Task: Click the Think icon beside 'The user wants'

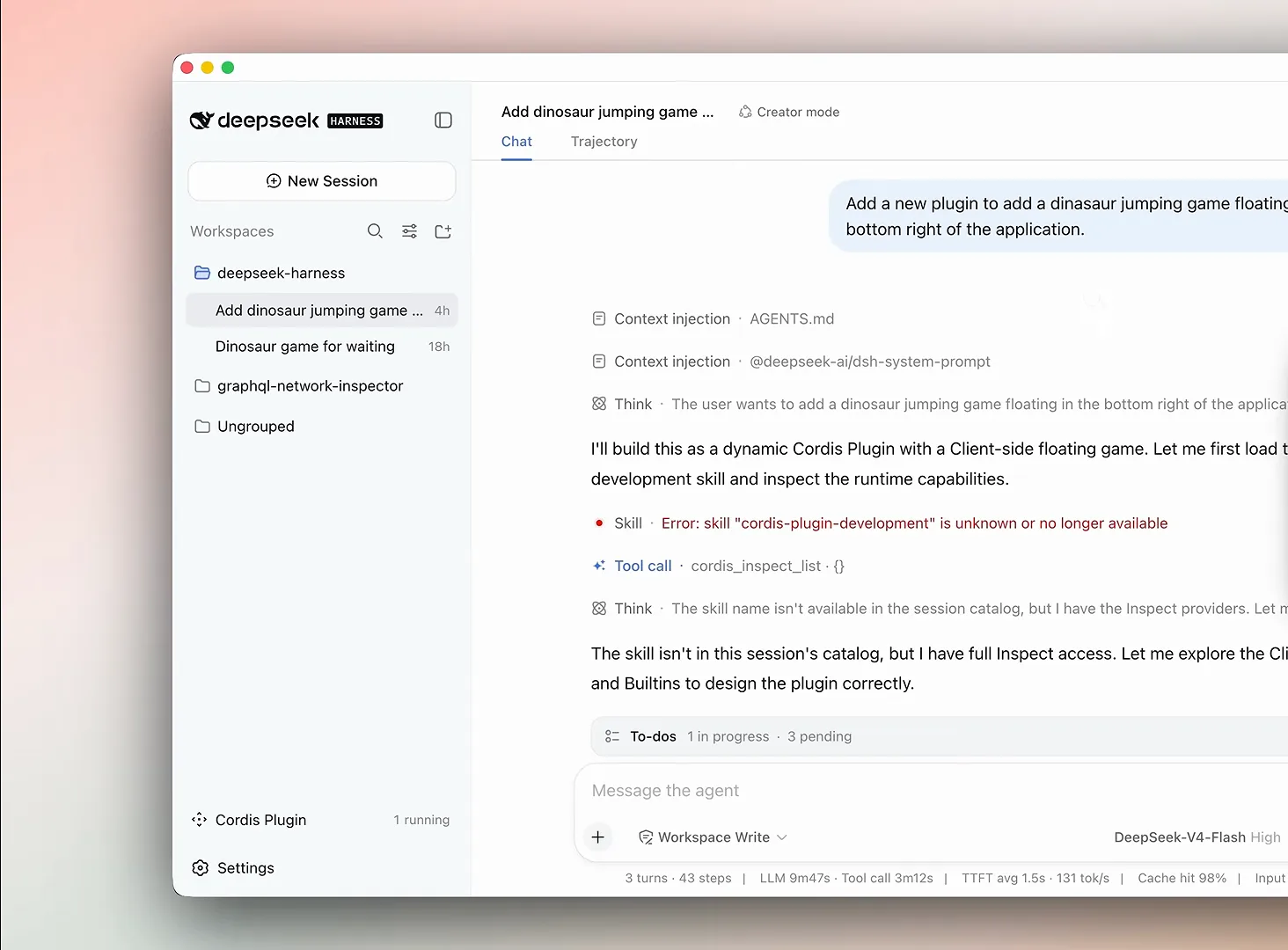Action: 599,404
